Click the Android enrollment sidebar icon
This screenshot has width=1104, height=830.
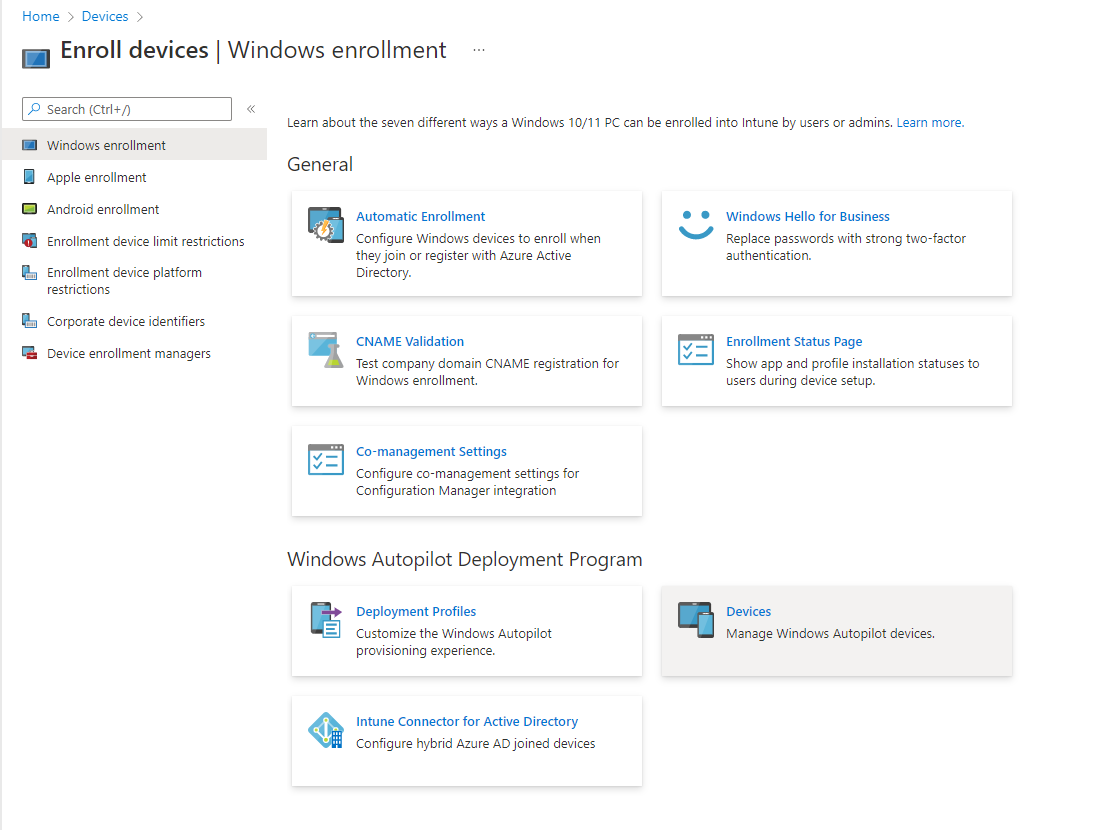coord(30,209)
